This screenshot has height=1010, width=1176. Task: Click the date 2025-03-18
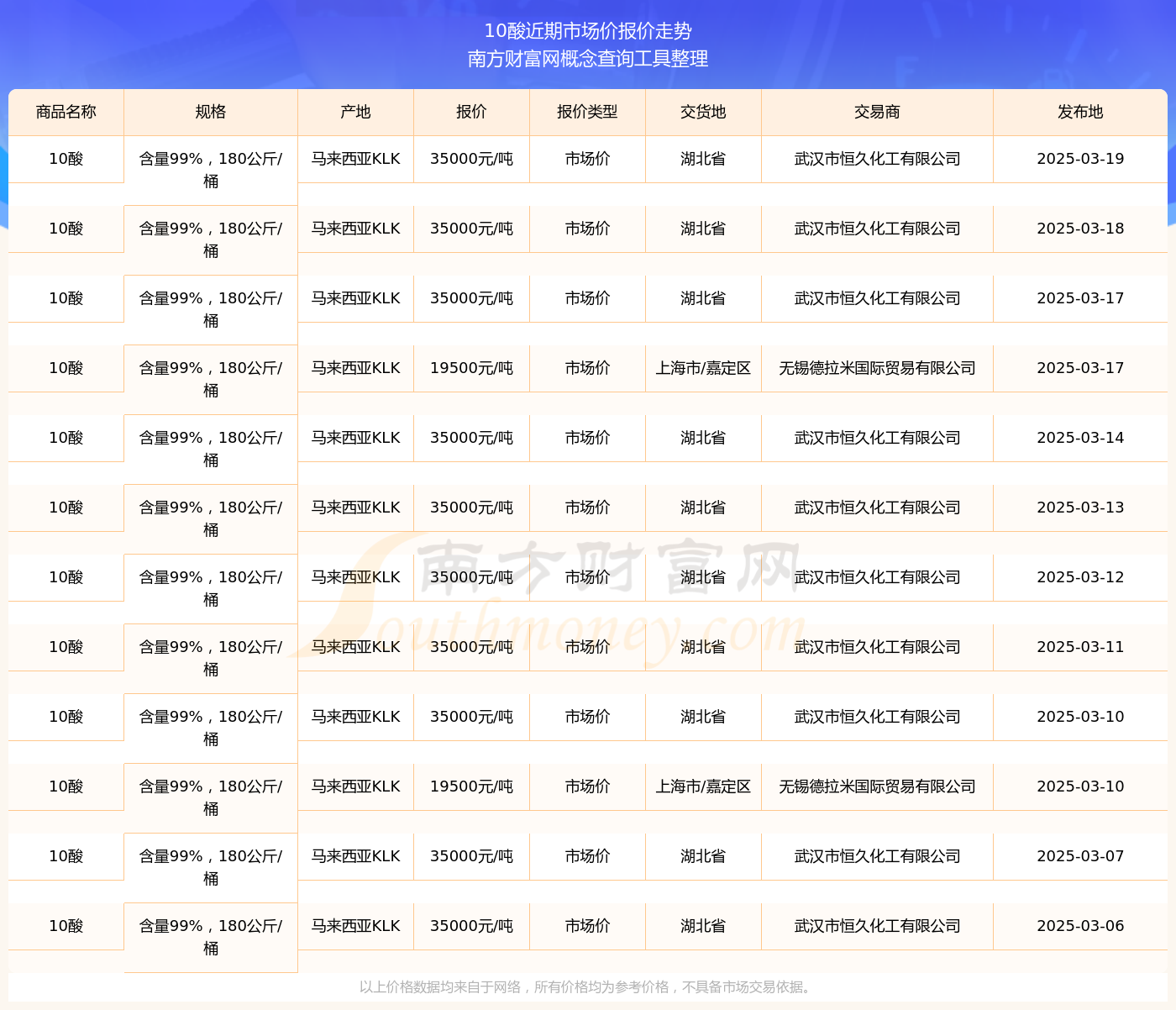[1080, 229]
